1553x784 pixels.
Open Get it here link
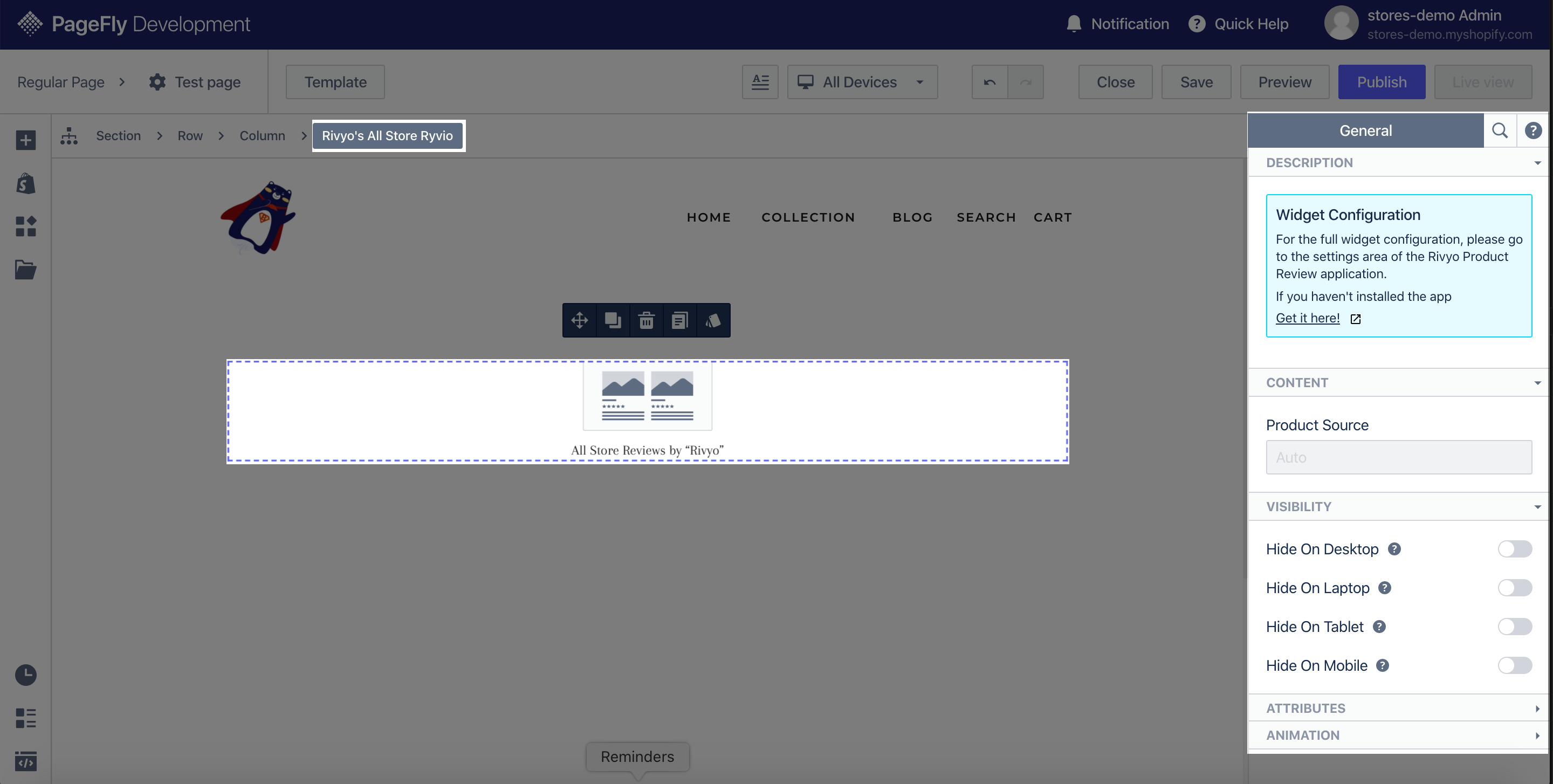coord(1308,318)
